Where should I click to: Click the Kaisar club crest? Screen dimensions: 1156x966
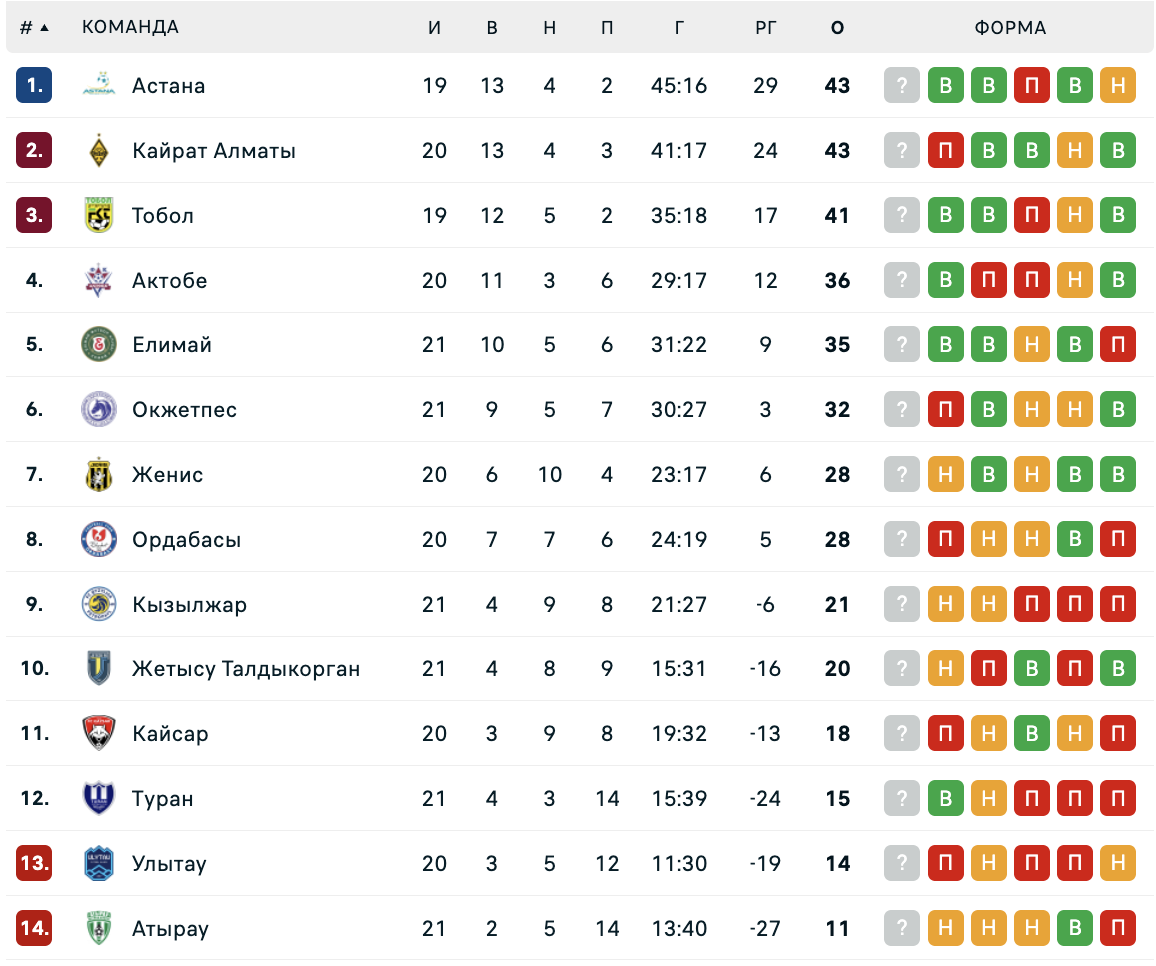[98, 733]
